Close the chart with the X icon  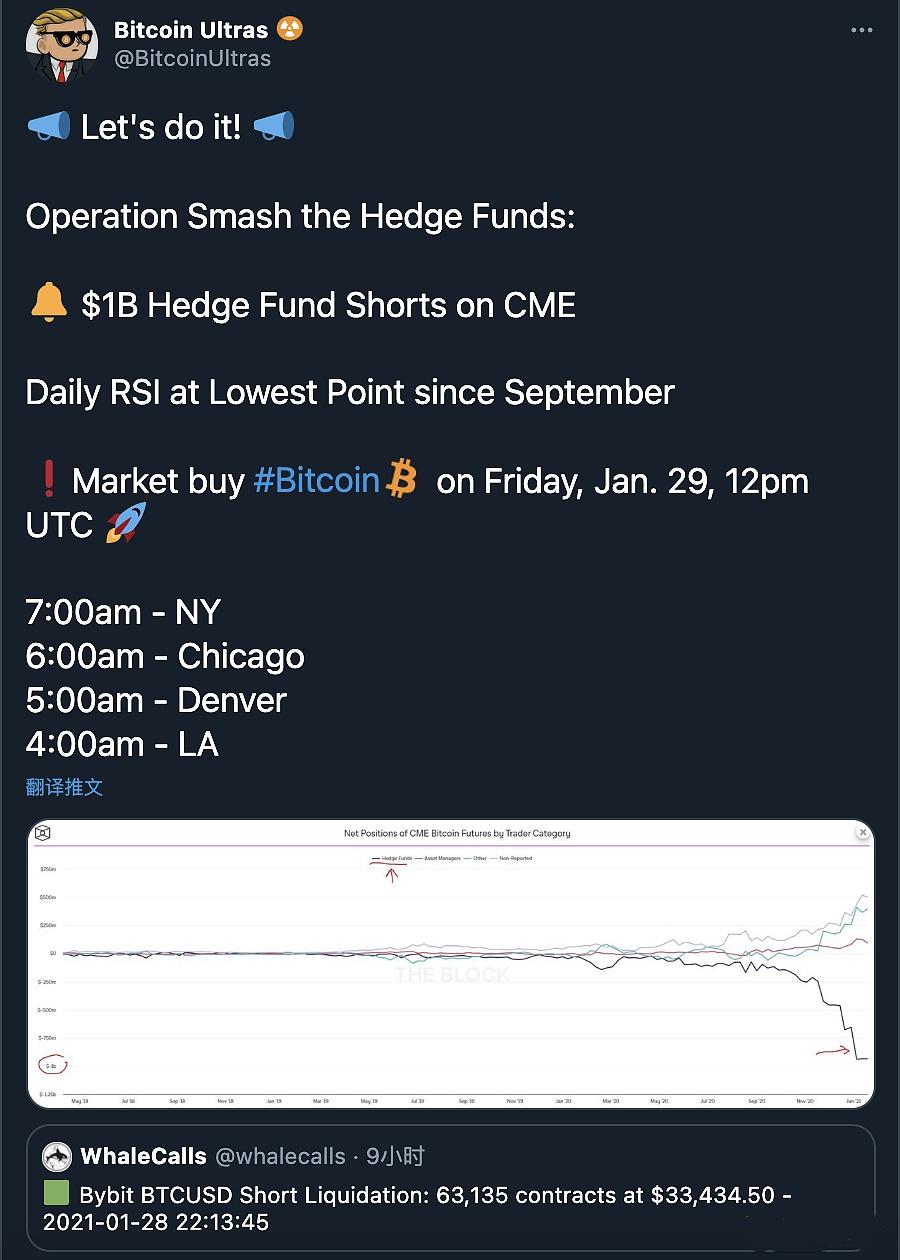click(863, 832)
